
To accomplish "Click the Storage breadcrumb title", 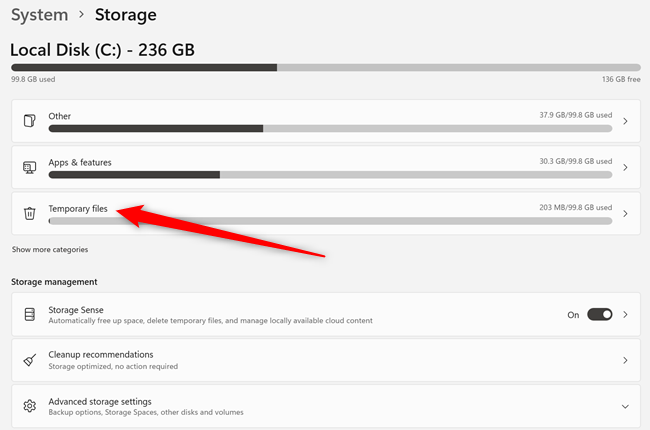I will (125, 15).
